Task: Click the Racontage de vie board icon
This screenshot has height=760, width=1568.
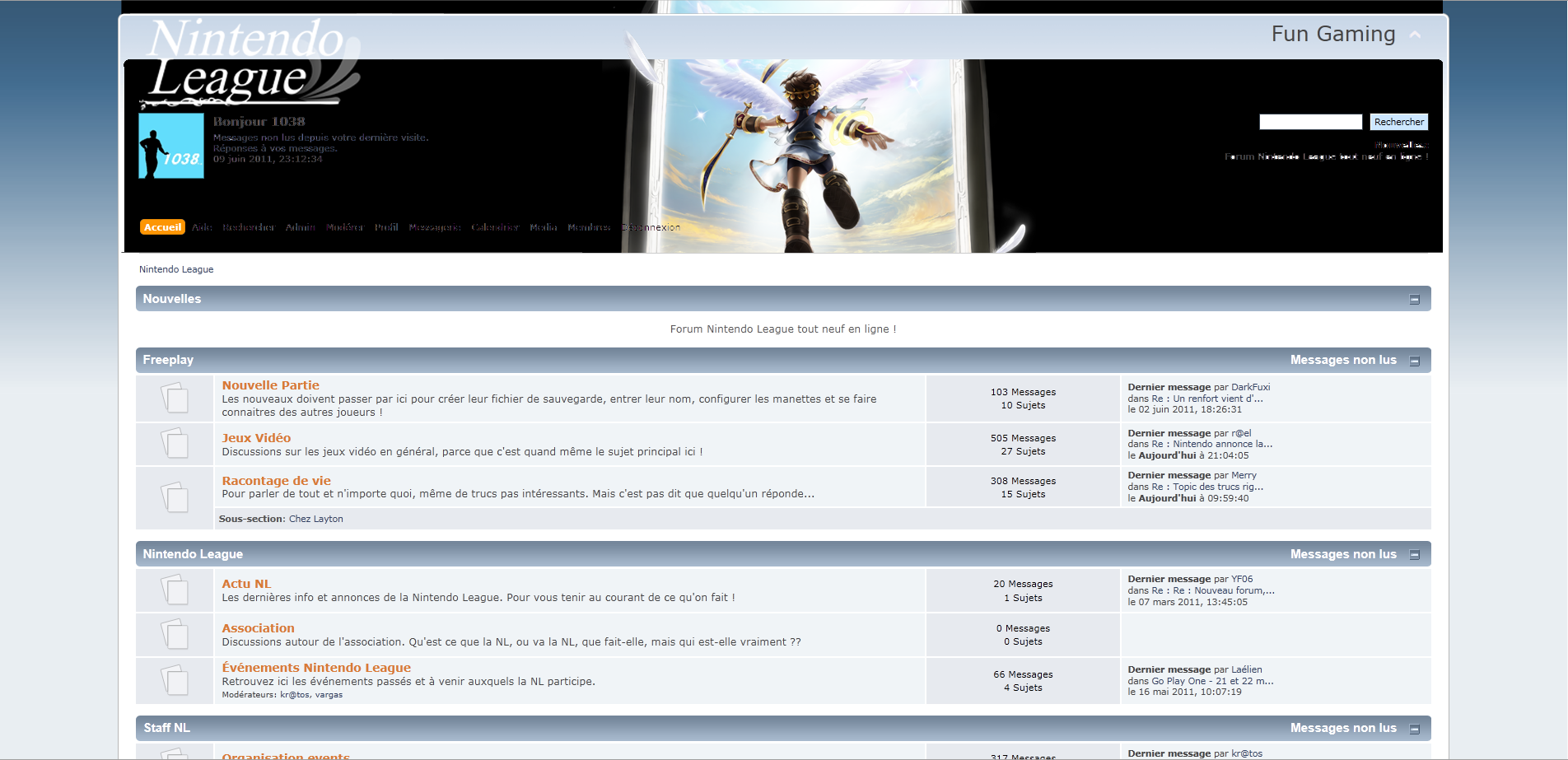Action: (174, 497)
